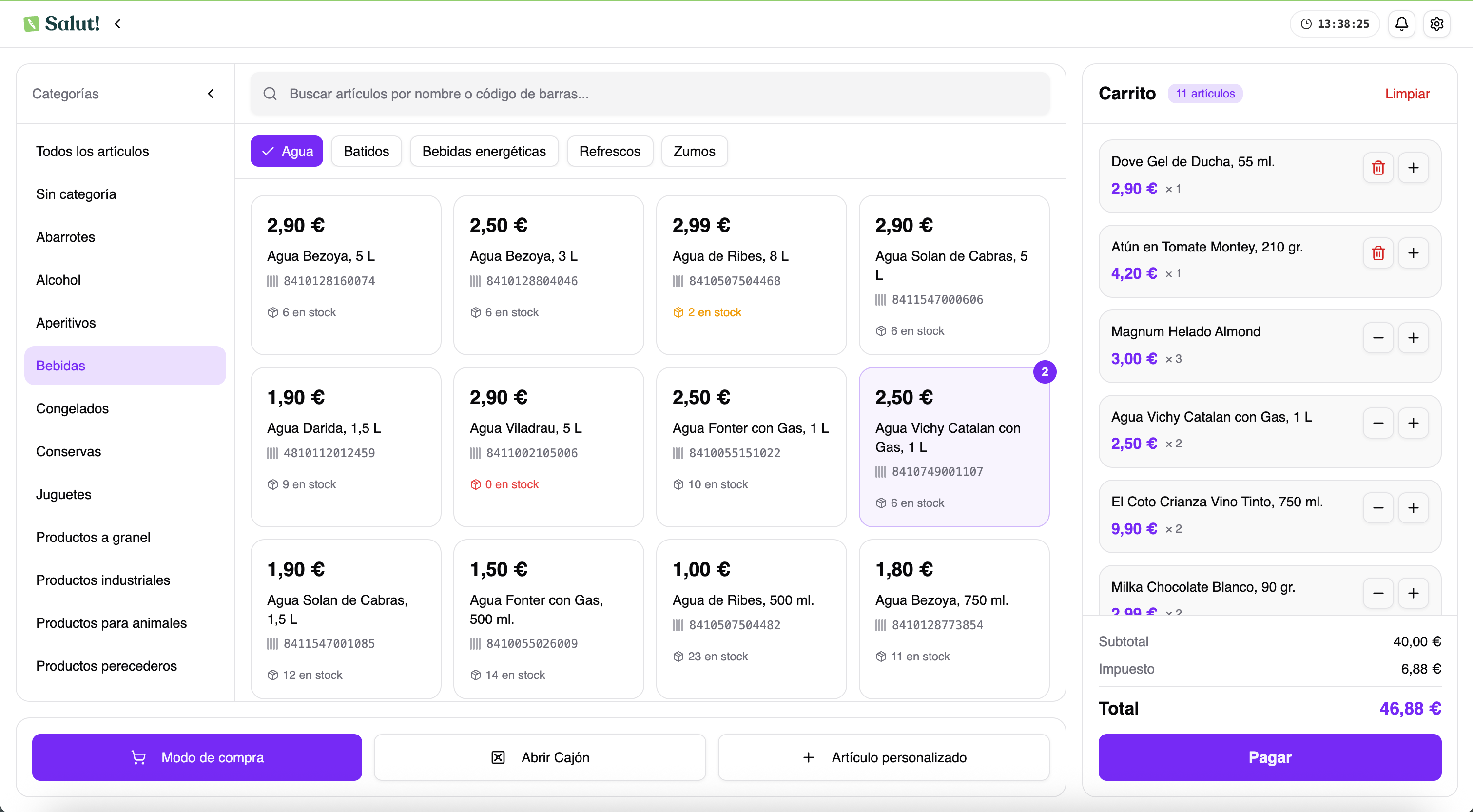Screen dimensions: 1473x812
Task: Open the notifications bell
Action: coord(1401,23)
